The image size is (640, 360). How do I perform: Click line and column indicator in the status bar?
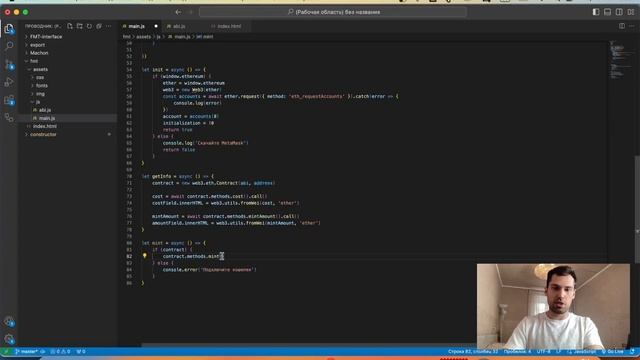[x=473, y=351]
